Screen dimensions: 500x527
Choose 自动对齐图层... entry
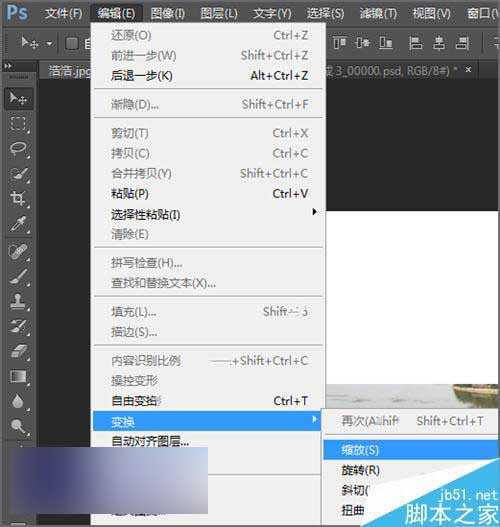coord(208,441)
